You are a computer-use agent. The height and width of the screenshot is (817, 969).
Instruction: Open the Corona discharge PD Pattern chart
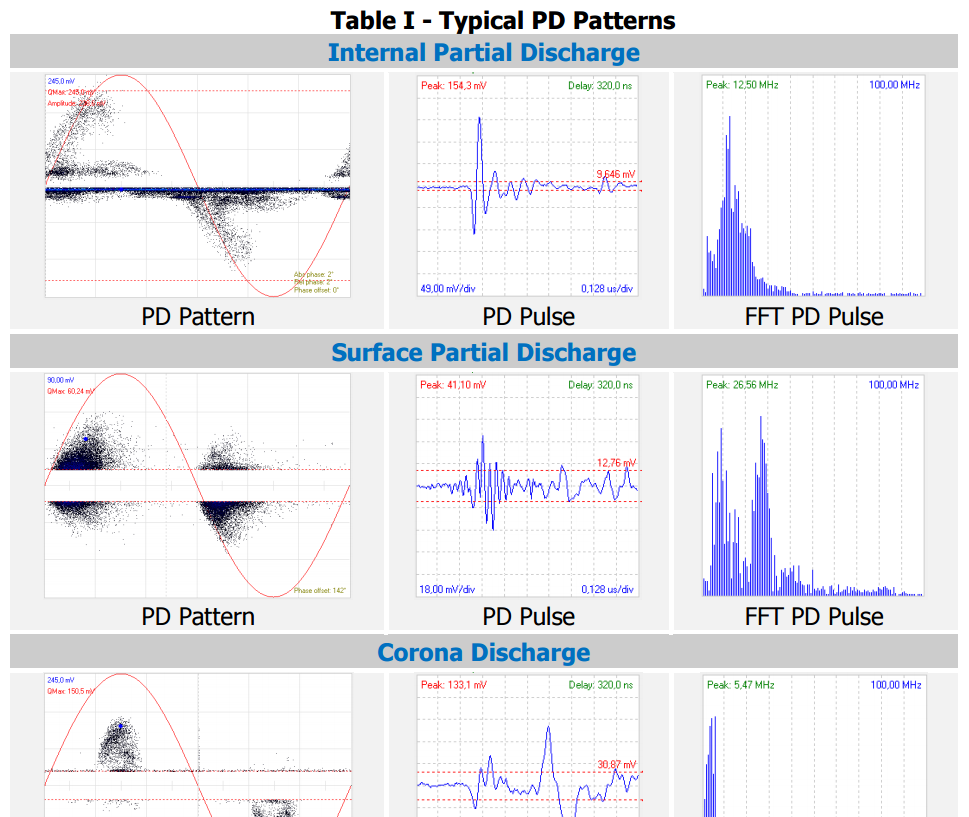198,745
